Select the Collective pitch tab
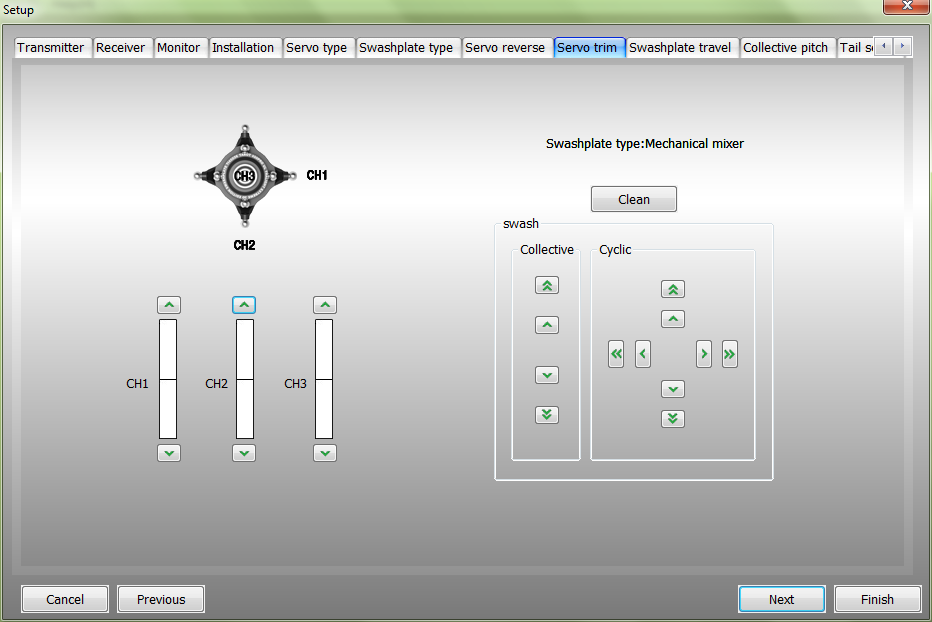Screen dimensions: 932x622 [785, 47]
